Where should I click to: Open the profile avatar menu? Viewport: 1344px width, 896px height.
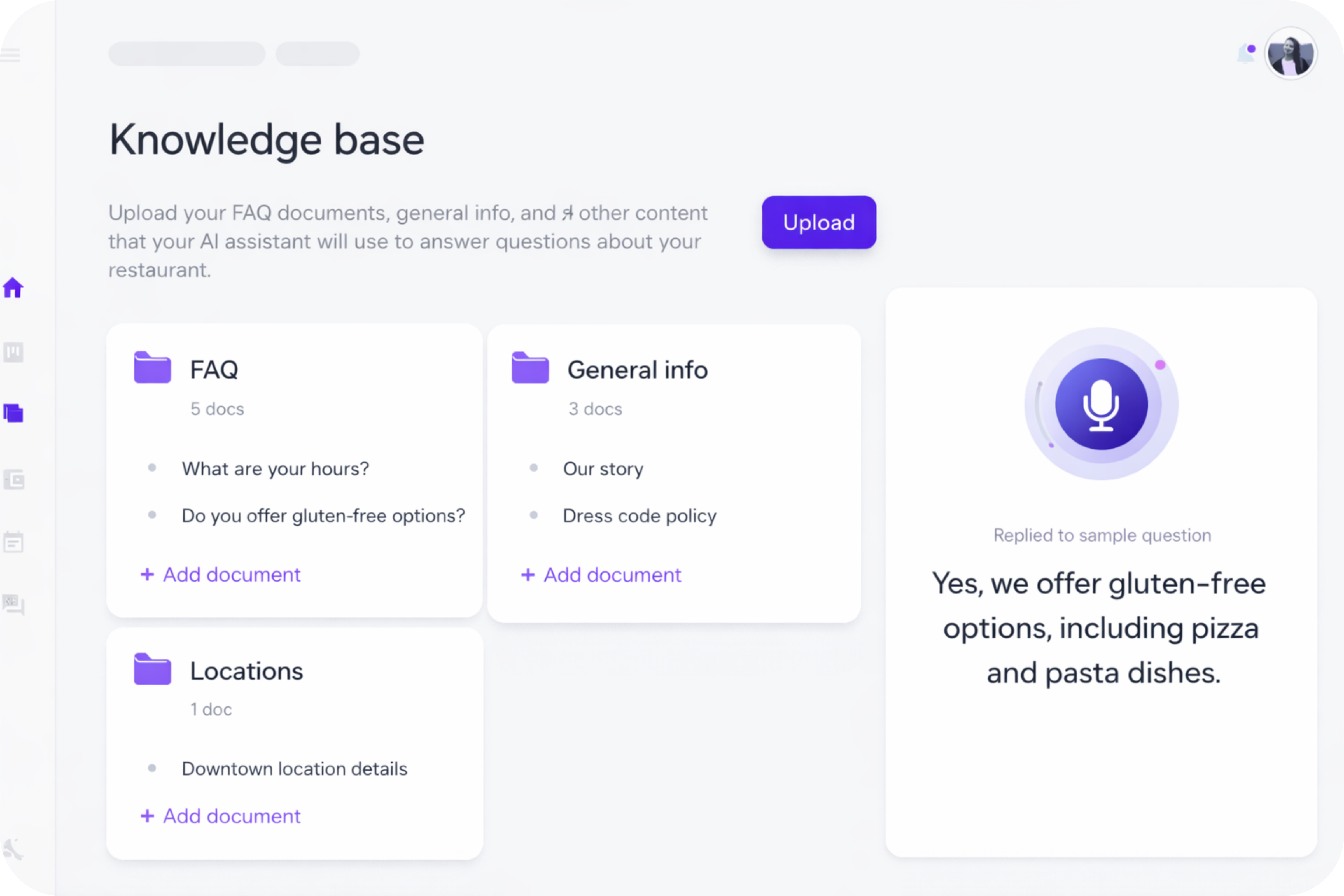(1291, 53)
